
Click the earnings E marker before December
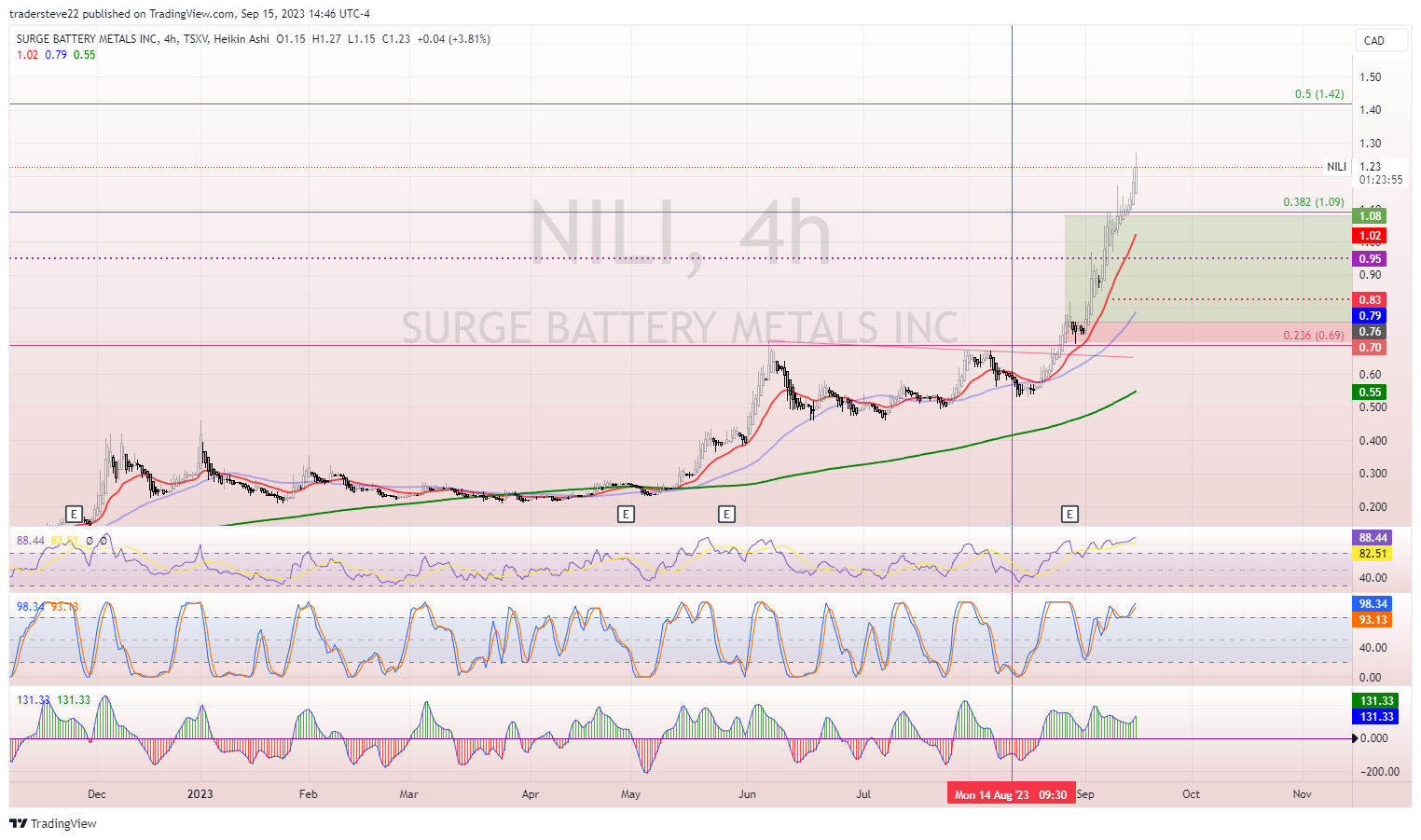click(x=75, y=514)
